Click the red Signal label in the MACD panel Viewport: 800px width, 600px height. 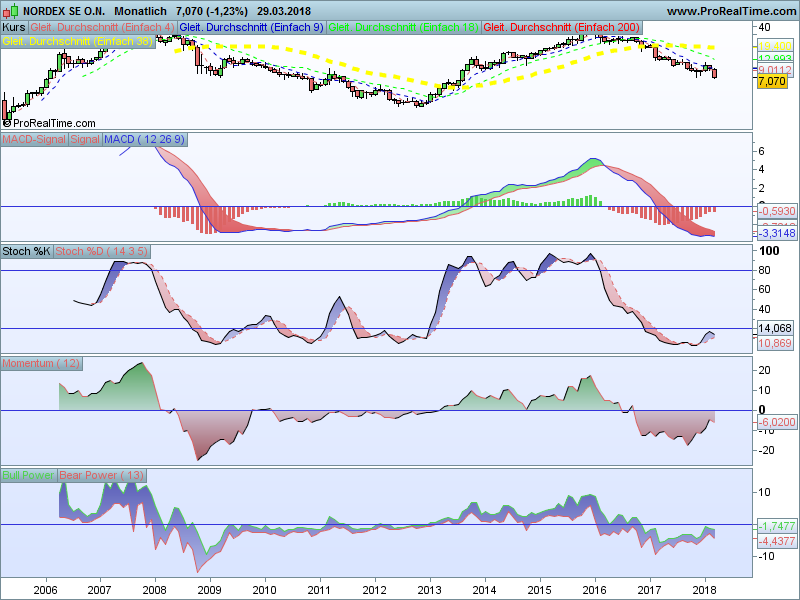tap(85, 139)
